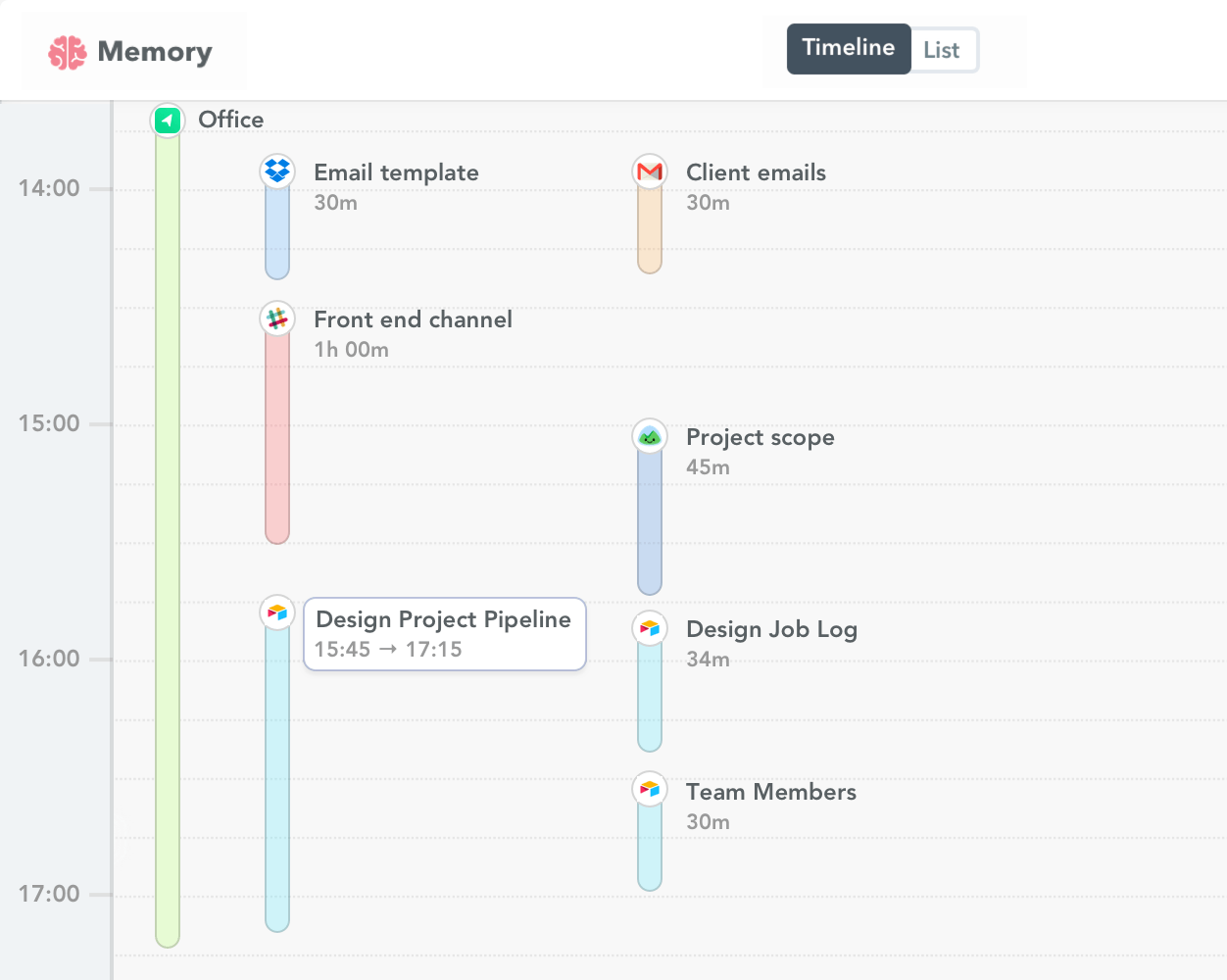Click the Design Job Log app icon
The height and width of the screenshot is (980, 1227).
[x=650, y=627]
